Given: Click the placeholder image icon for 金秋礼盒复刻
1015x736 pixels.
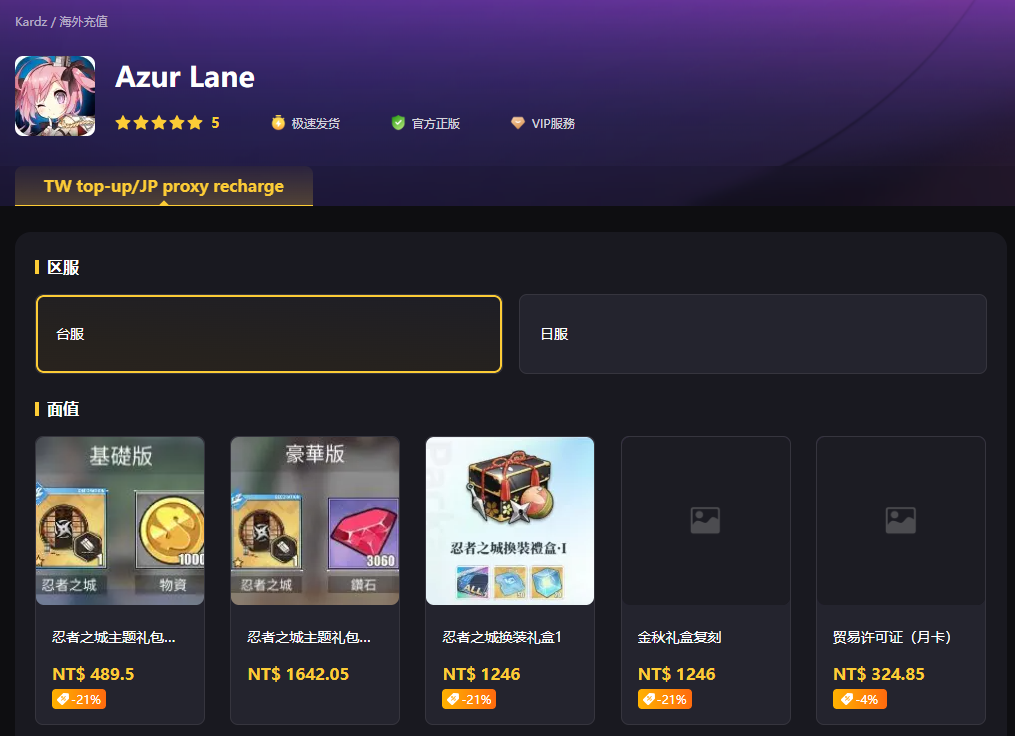Looking at the screenshot, I should [x=705, y=520].
